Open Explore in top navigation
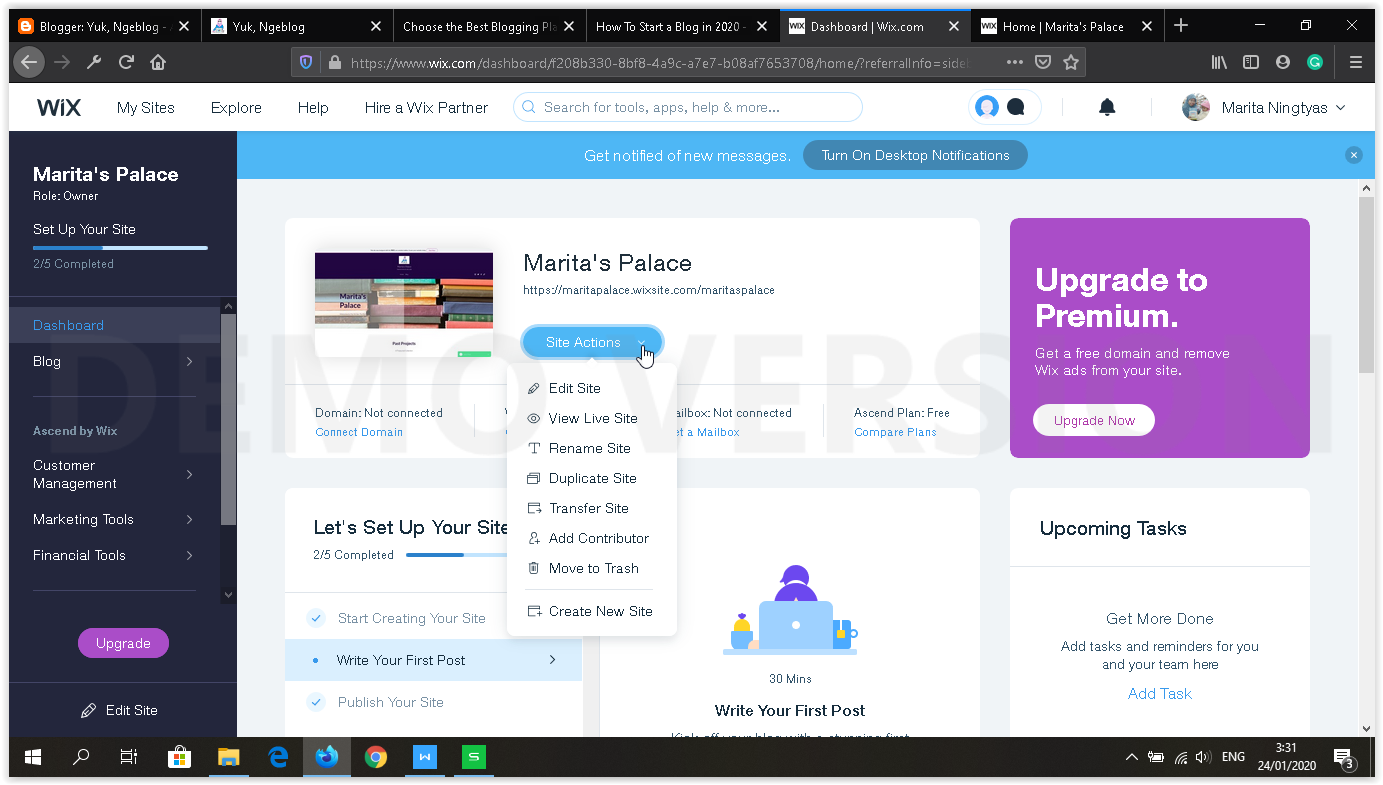The image size is (1383, 785). tap(236, 108)
